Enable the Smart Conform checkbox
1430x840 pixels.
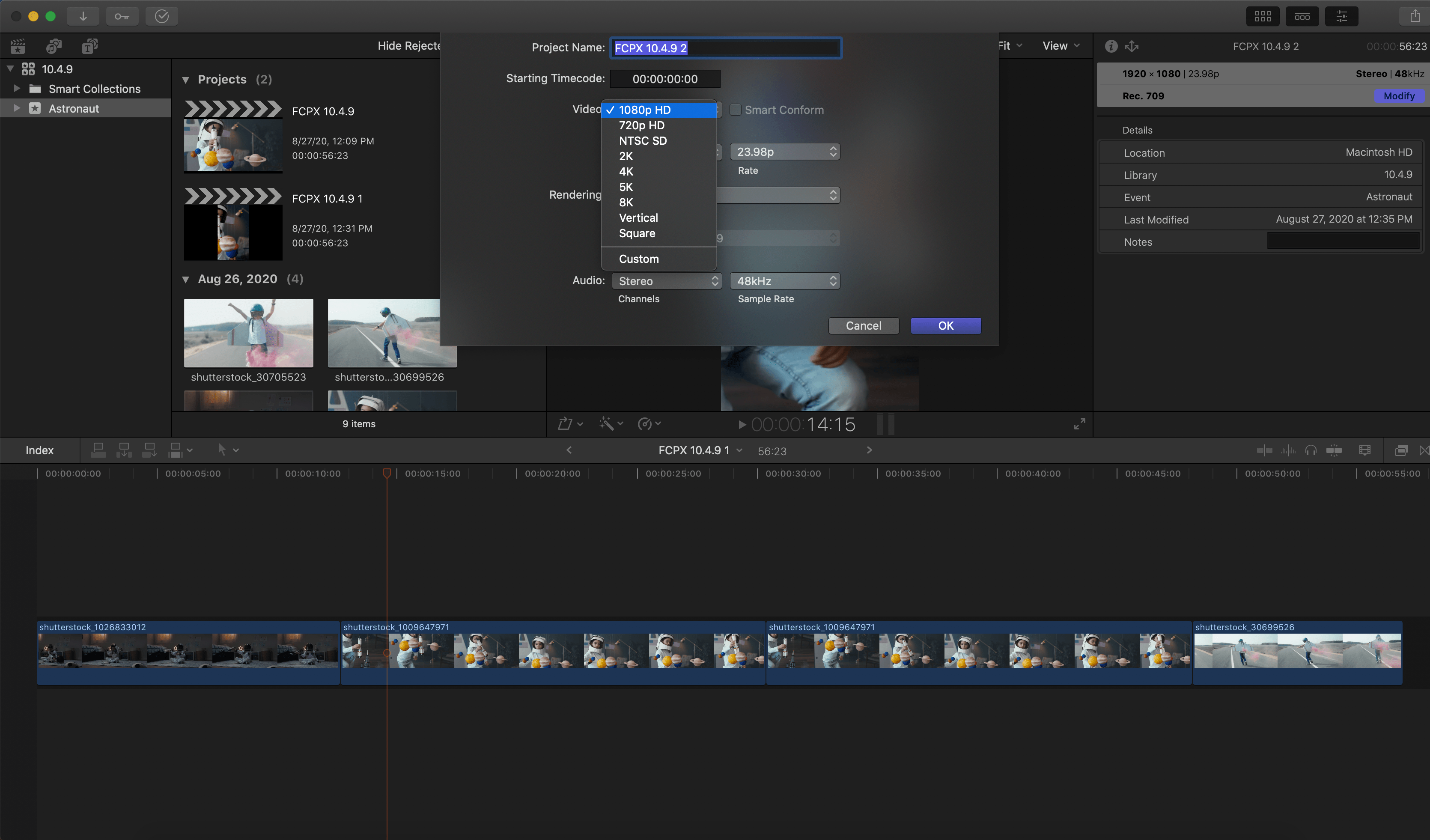(x=736, y=110)
